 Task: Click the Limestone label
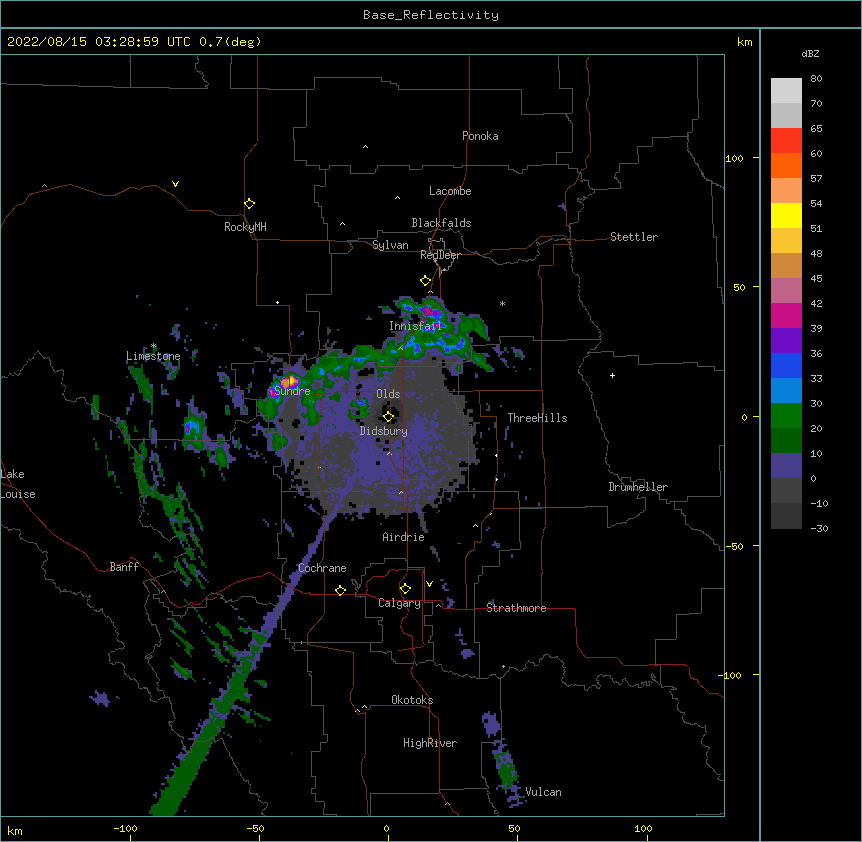pos(153,356)
